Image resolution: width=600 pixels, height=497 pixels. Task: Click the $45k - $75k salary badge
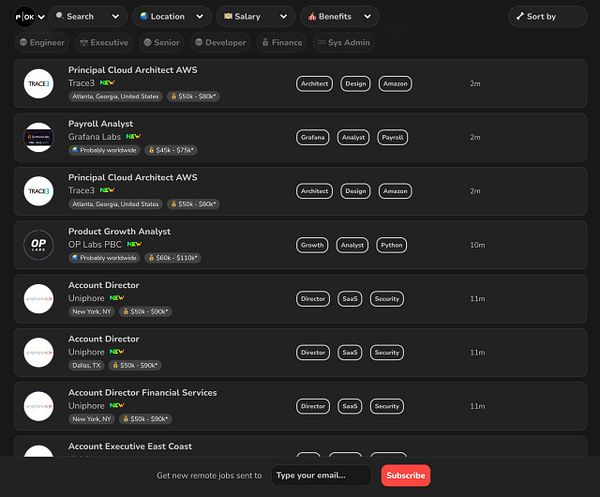[x=171, y=150]
